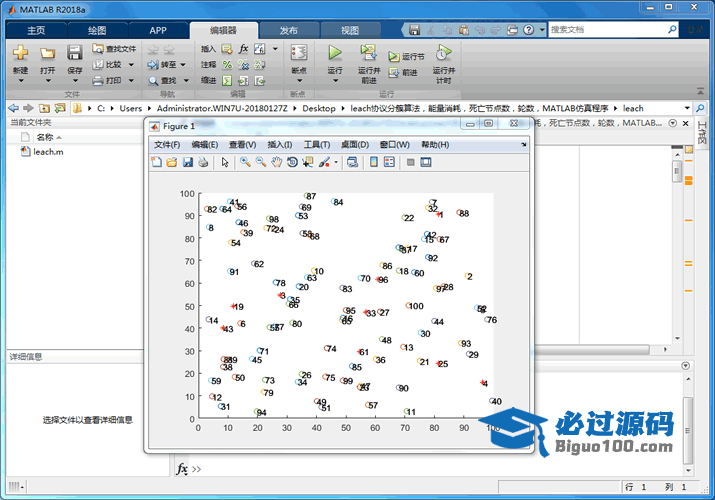The height and width of the screenshot is (500, 715).
Task: Expand the 新建 dropdown arrow
Action: pyautogui.click(x=21, y=81)
